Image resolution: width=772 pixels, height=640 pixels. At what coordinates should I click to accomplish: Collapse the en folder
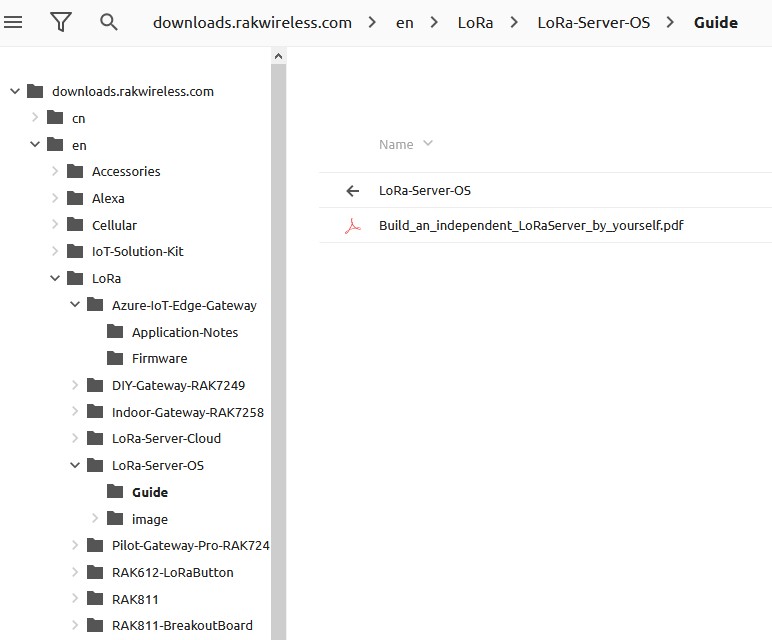pyautogui.click(x=35, y=144)
